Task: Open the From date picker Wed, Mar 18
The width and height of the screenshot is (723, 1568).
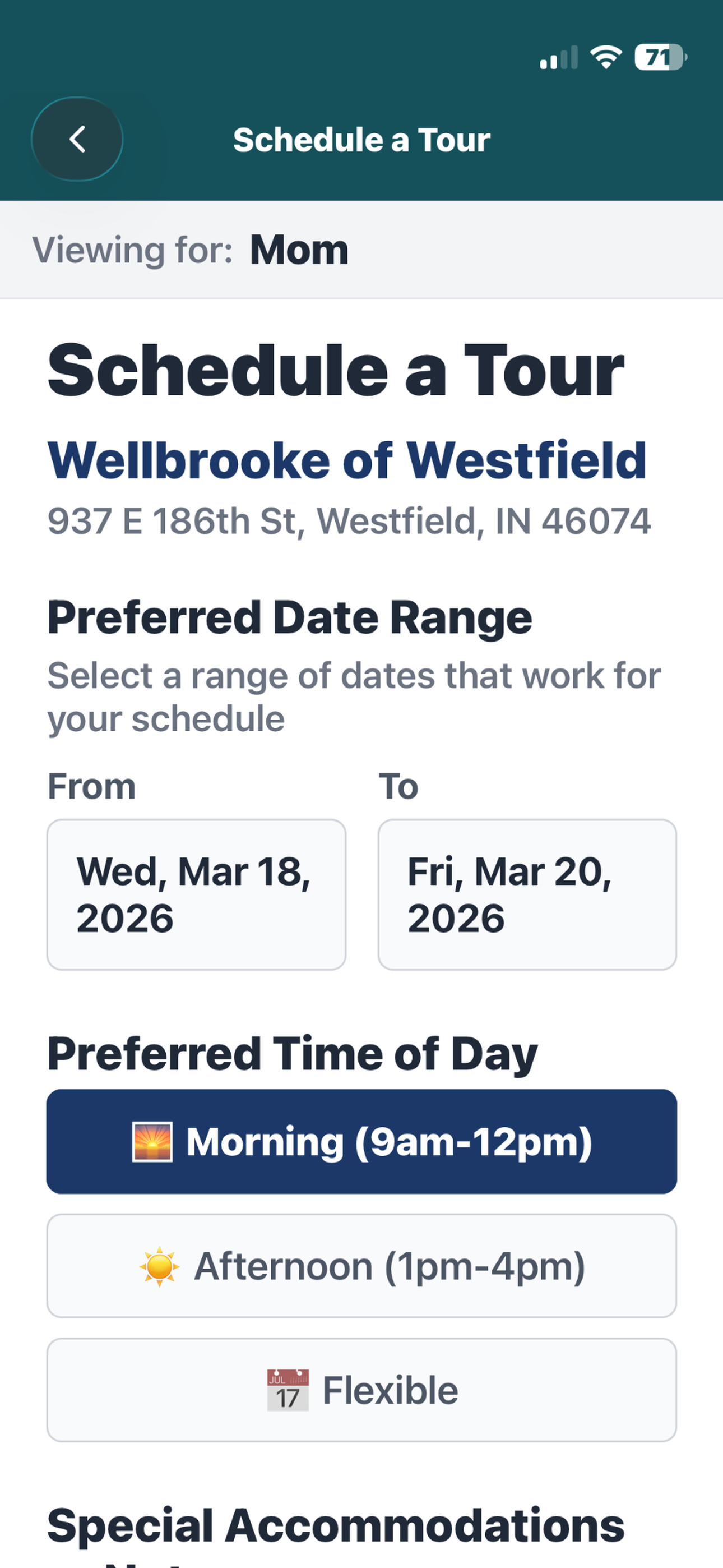Action: tap(196, 894)
